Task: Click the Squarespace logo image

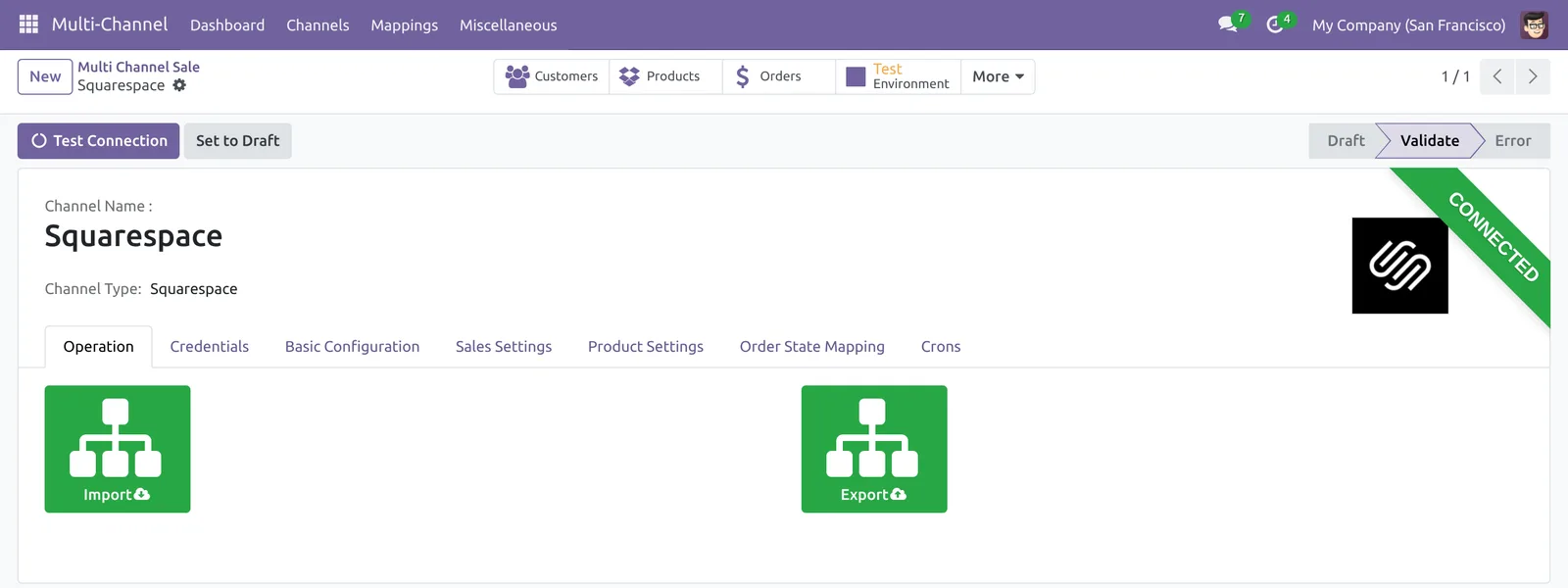Action: coord(1399,266)
